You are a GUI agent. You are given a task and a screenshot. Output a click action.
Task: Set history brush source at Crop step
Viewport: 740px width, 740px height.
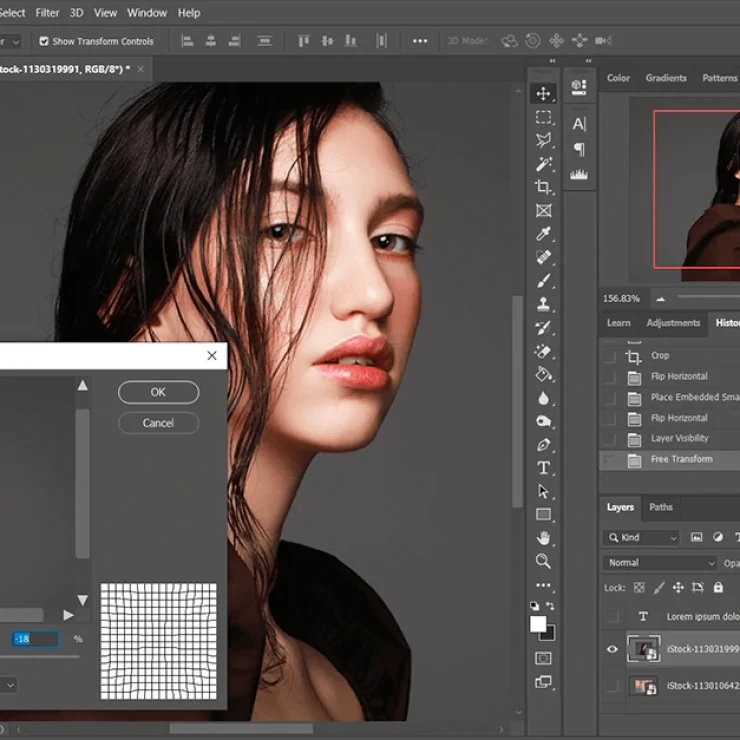coord(609,356)
